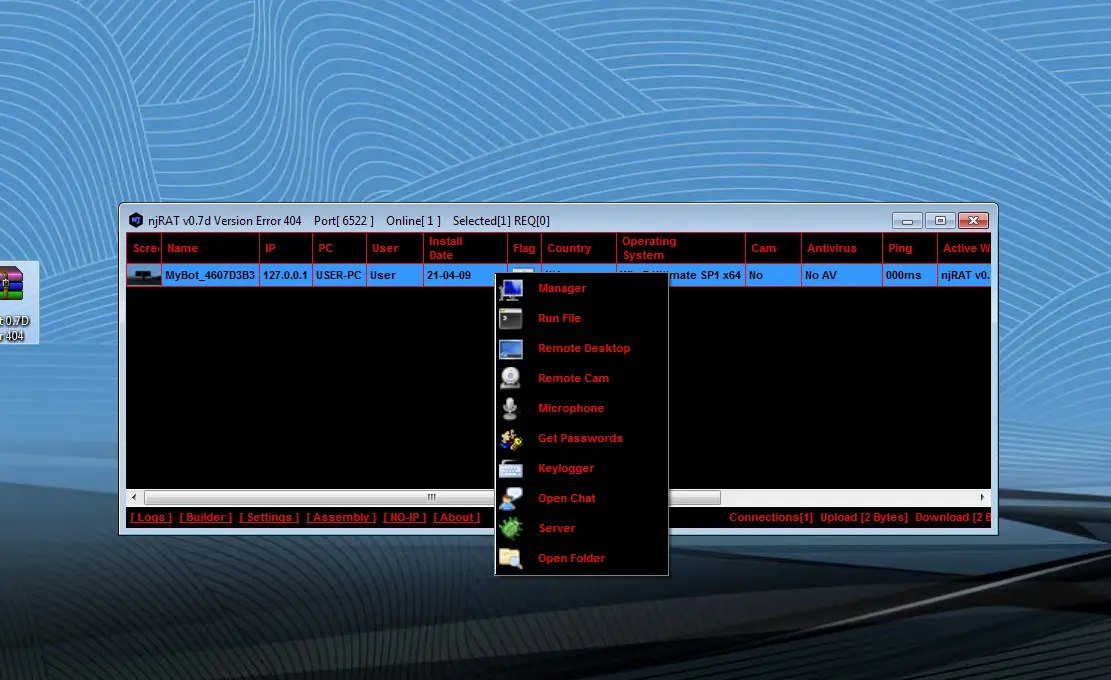Click the Open Chat icon
The image size is (1111, 680).
point(512,498)
